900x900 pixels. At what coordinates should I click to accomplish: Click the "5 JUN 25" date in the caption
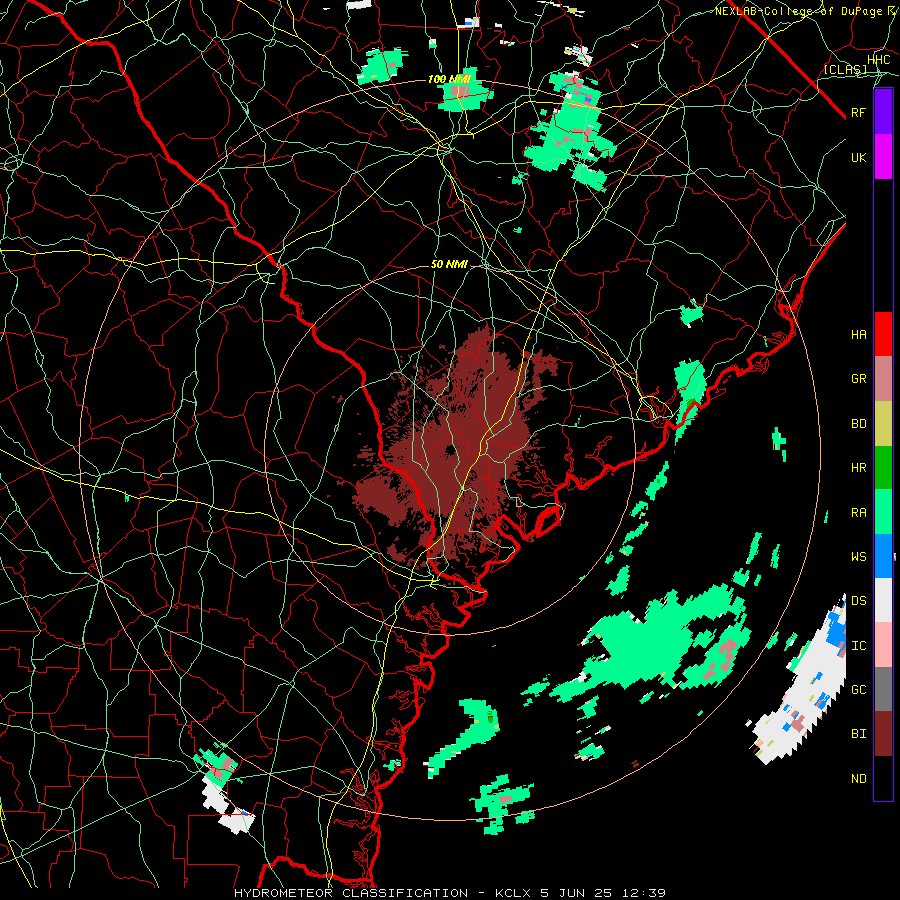tap(576, 893)
